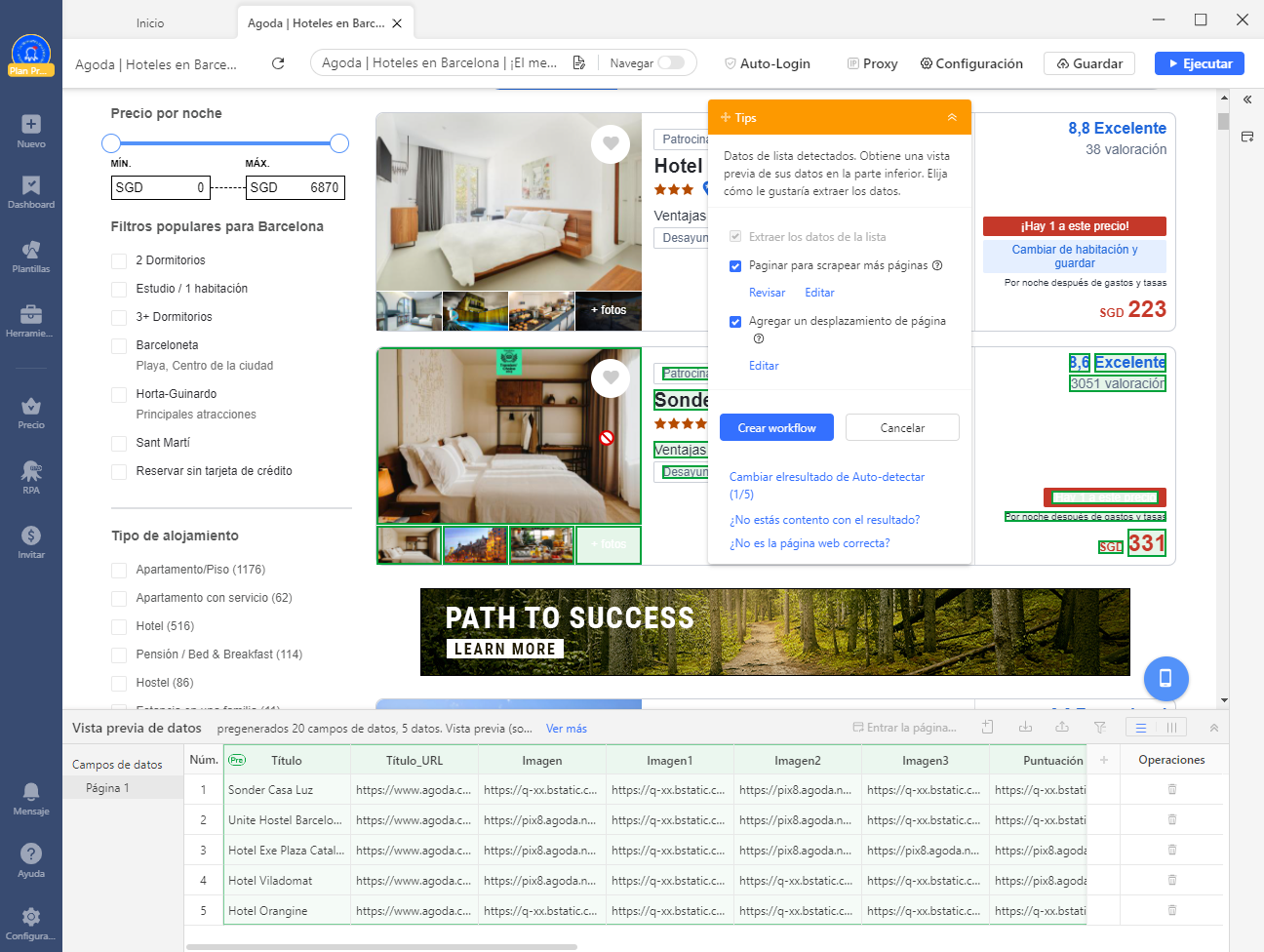Click the Revisar link
Image resolution: width=1264 pixels, height=952 pixels.
pyautogui.click(x=767, y=293)
